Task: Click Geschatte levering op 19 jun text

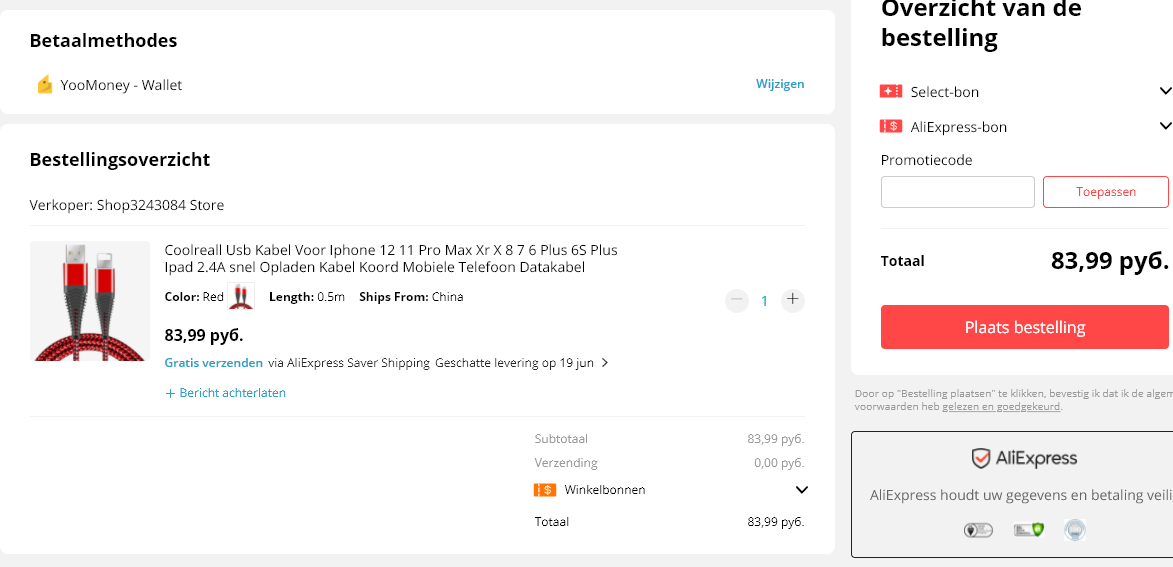Action: [514, 363]
